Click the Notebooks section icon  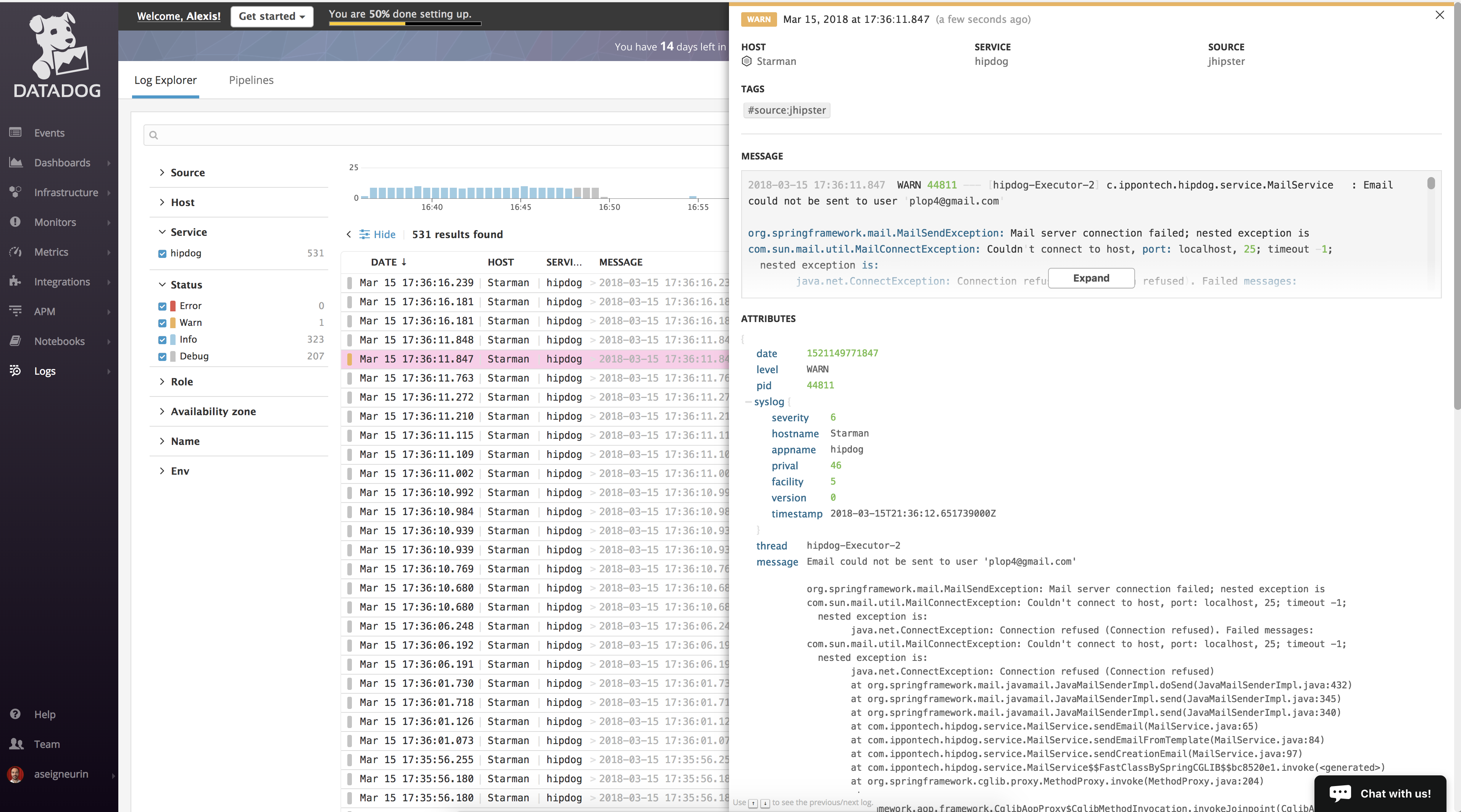pos(15,341)
